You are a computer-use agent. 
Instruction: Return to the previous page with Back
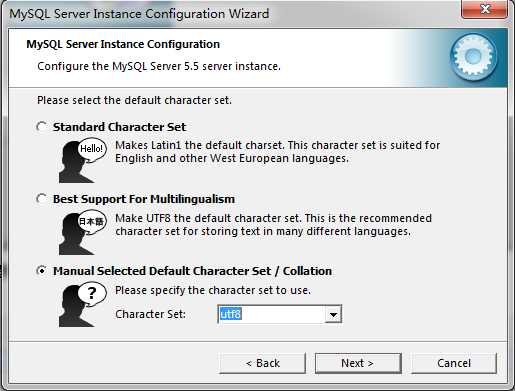pyautogui.click(x=262, y=363)
